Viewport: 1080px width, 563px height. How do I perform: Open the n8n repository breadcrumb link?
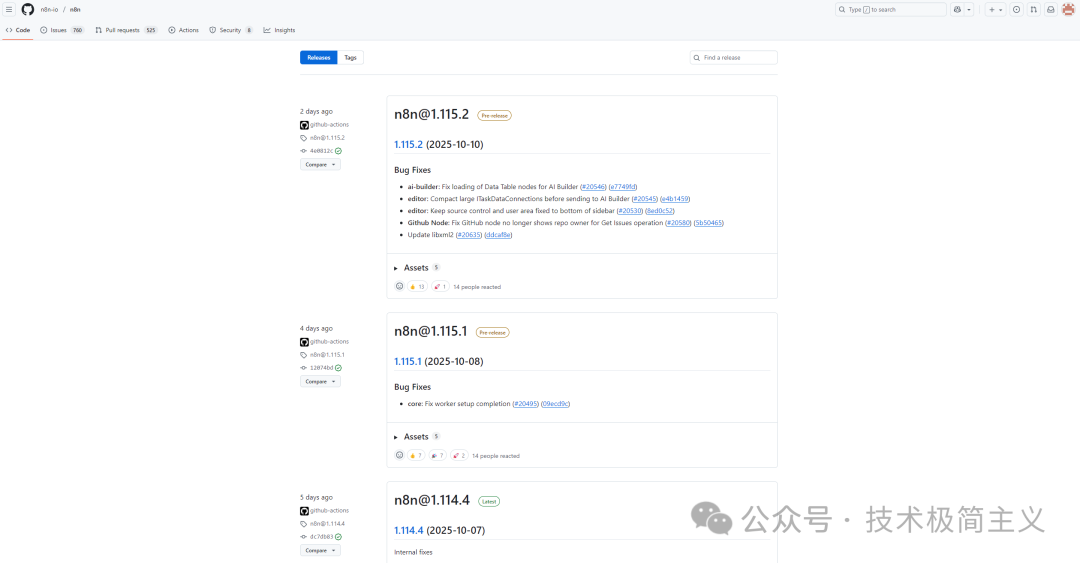click(x=75, y=10)
